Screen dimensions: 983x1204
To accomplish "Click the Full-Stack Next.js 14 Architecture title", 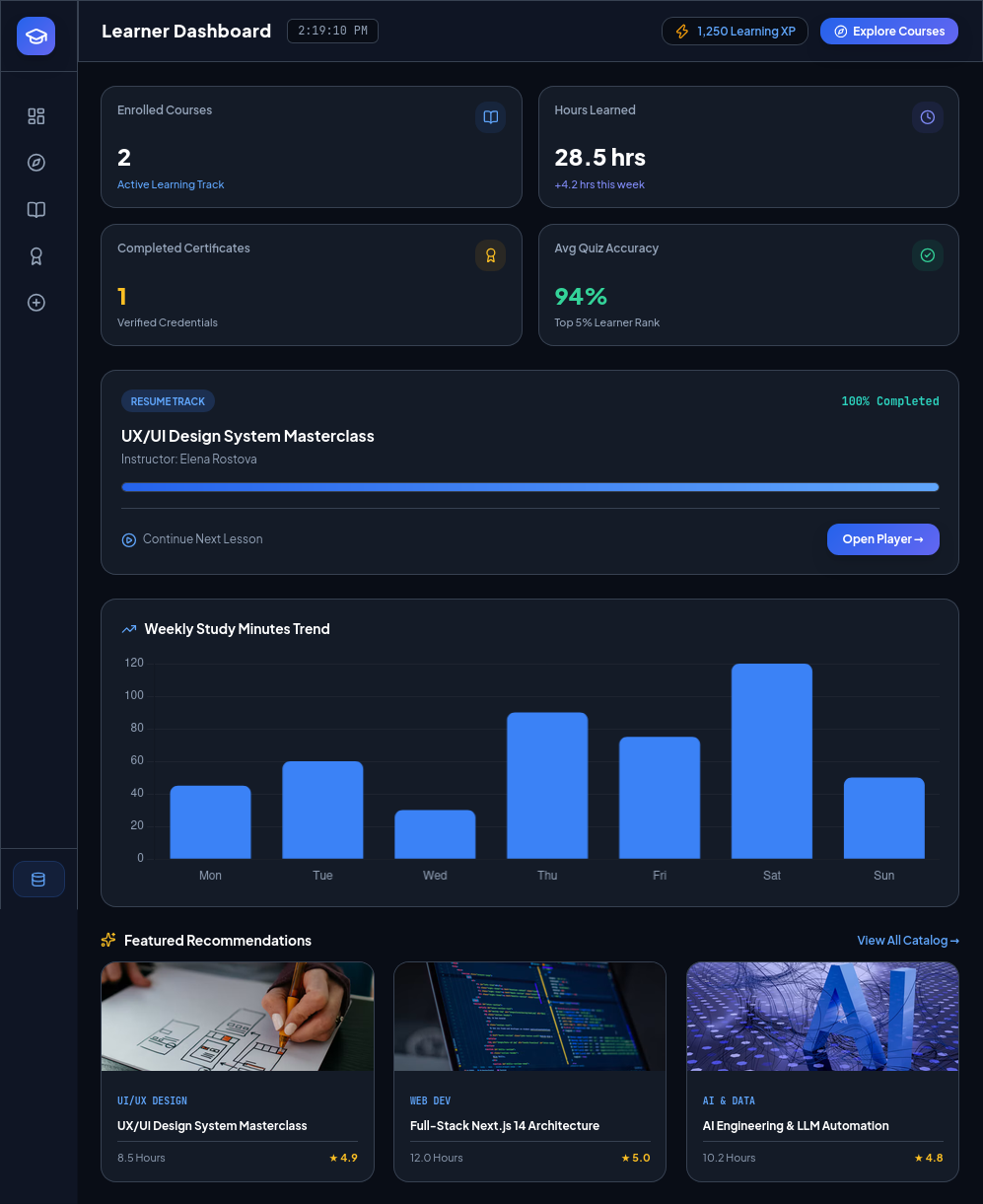I will 505,1126.
